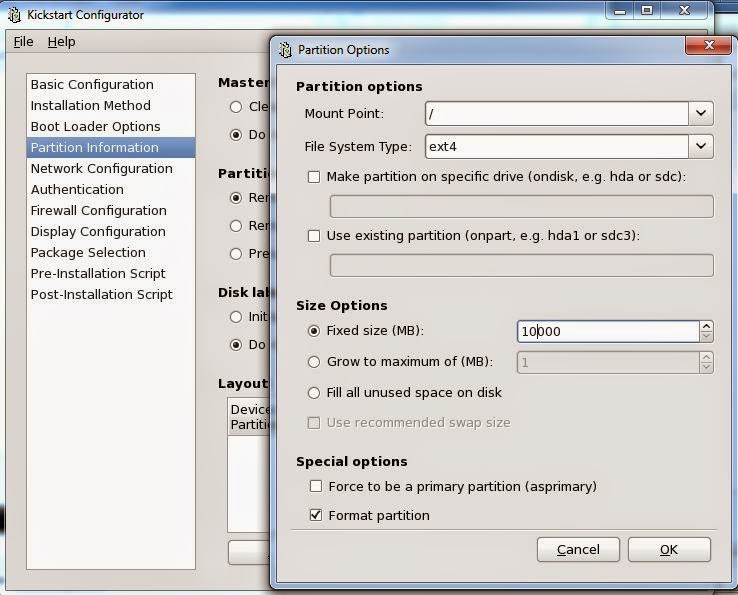Select the third Partitions radio button
The image size is (738, 595).
[x=236, y=254]
